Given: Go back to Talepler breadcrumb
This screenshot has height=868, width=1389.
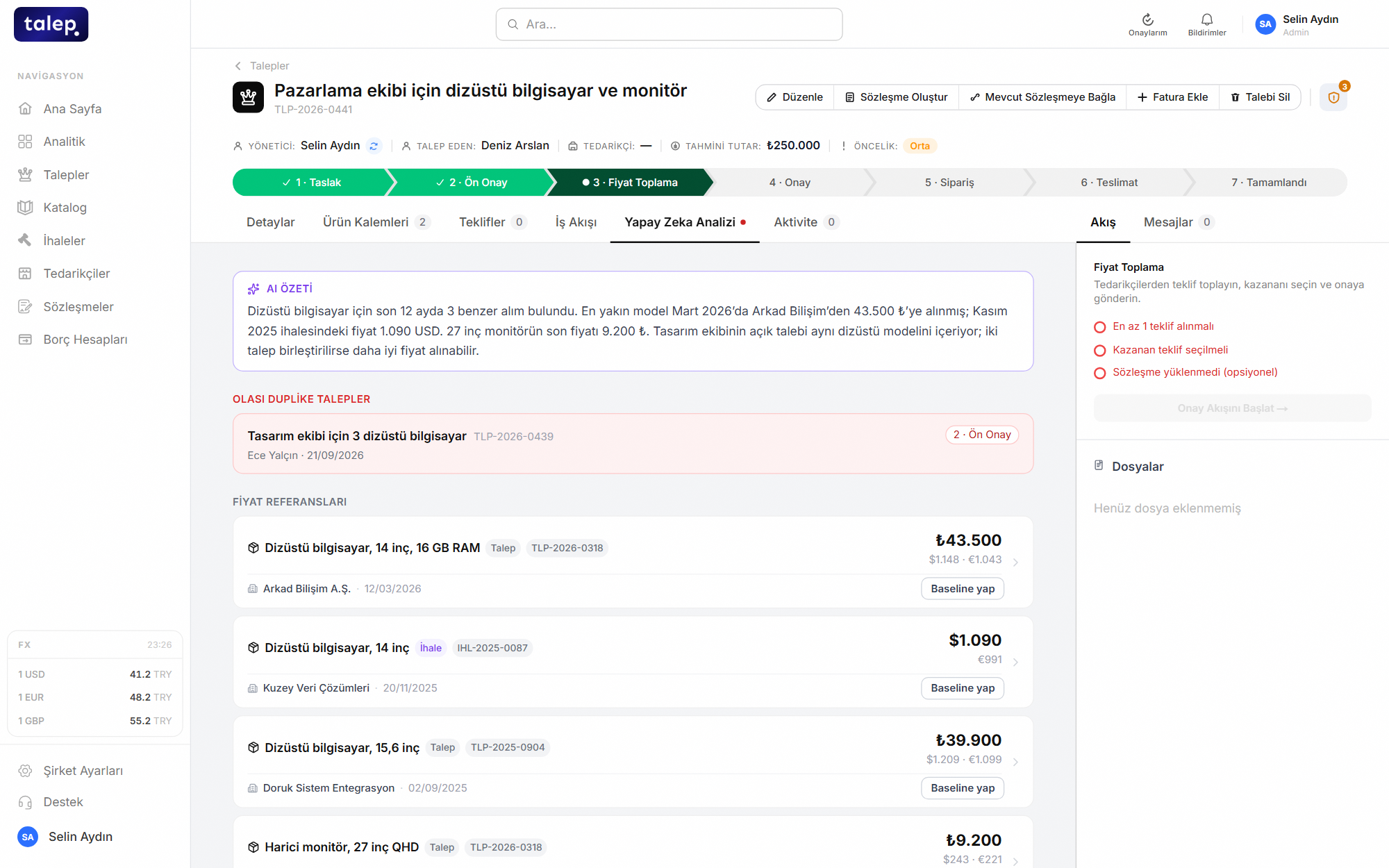Looking at the screenshot, I should [x=262, y=66].
